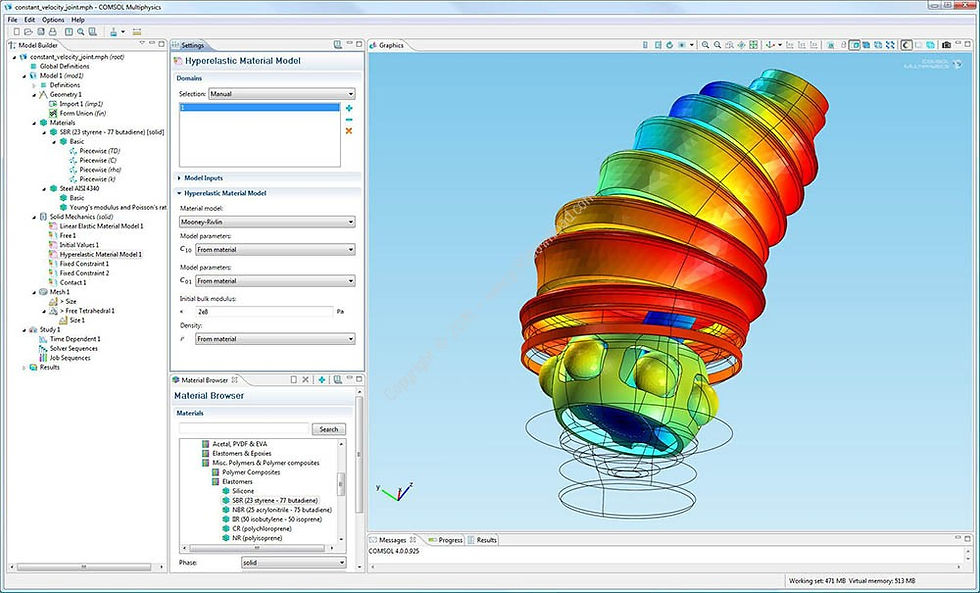
Task: Click the Zoom In icon in Graphics toolbar
Action: point(706,45)
